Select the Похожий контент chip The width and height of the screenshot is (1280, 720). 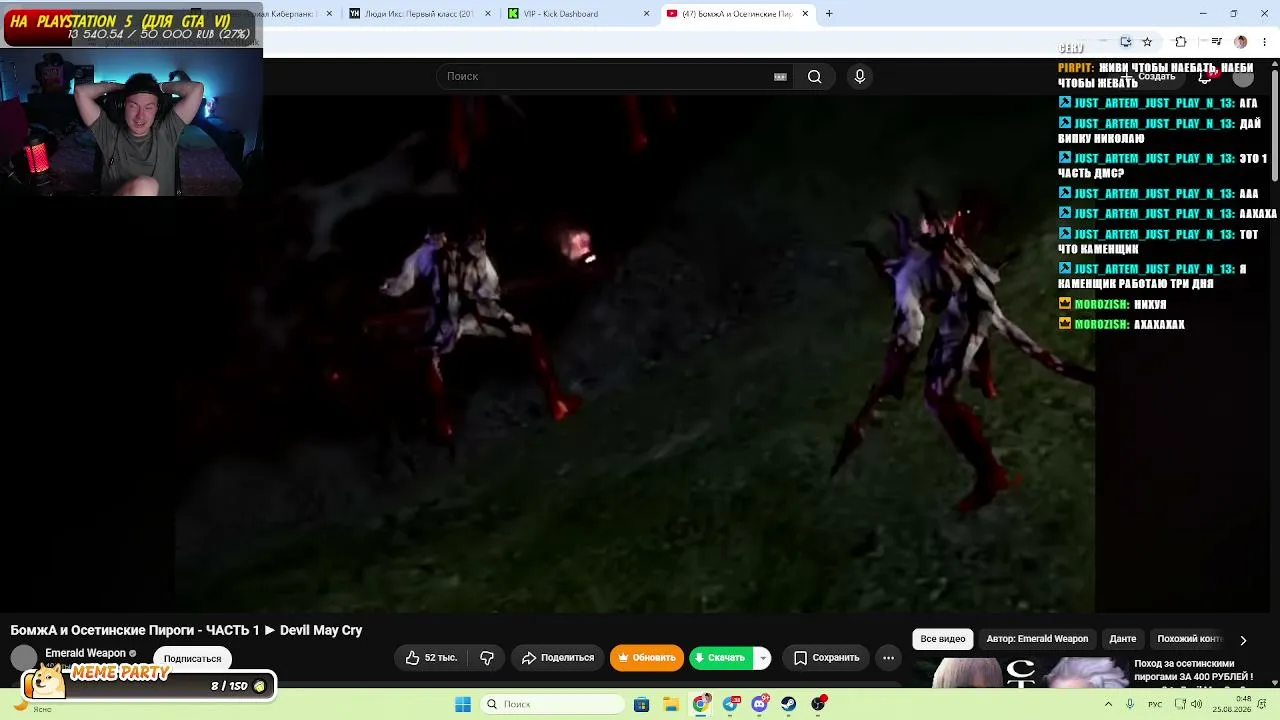(x=1190, y=639)
